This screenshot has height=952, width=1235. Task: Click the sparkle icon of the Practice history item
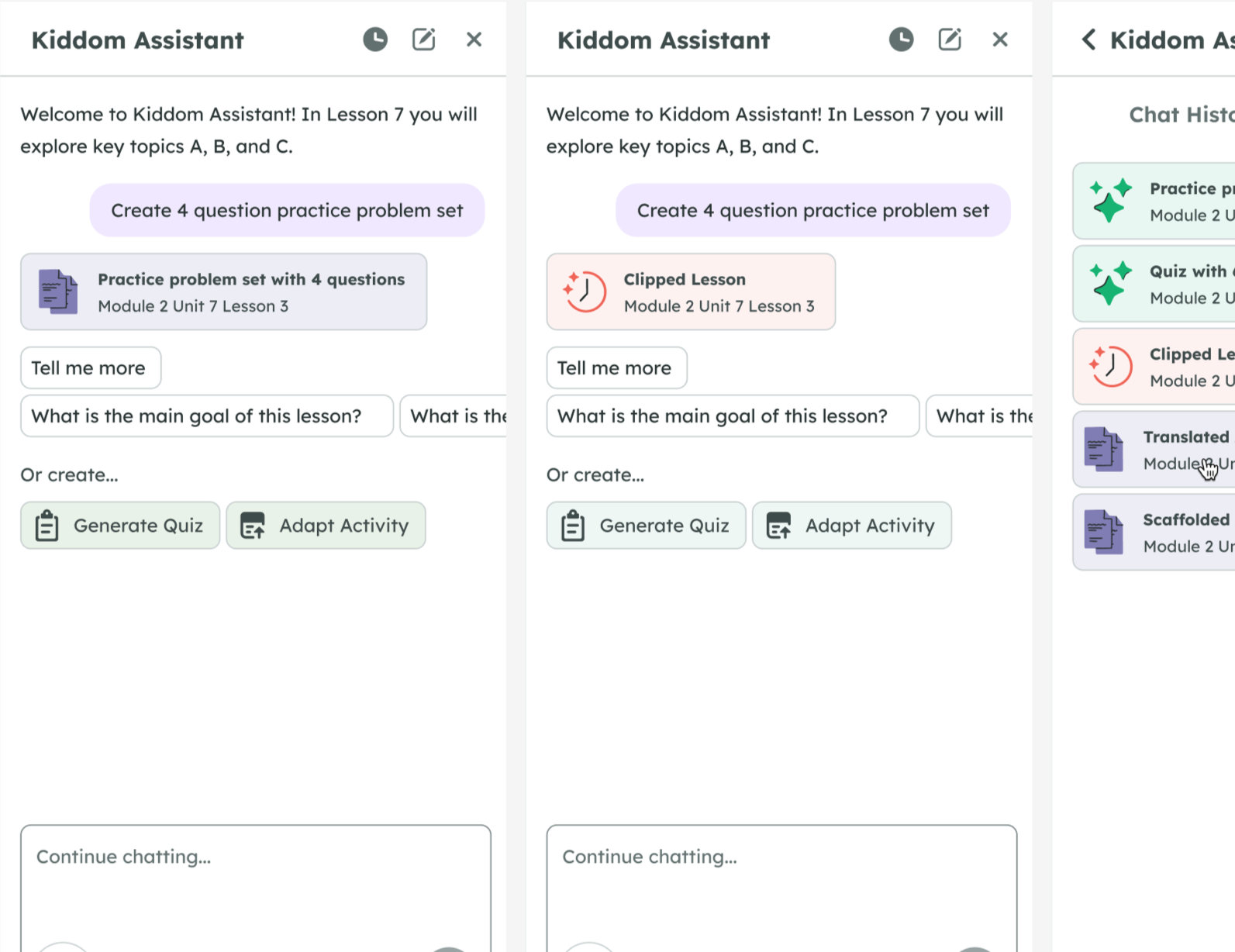pyautogui.click(x=1110, y=201)
